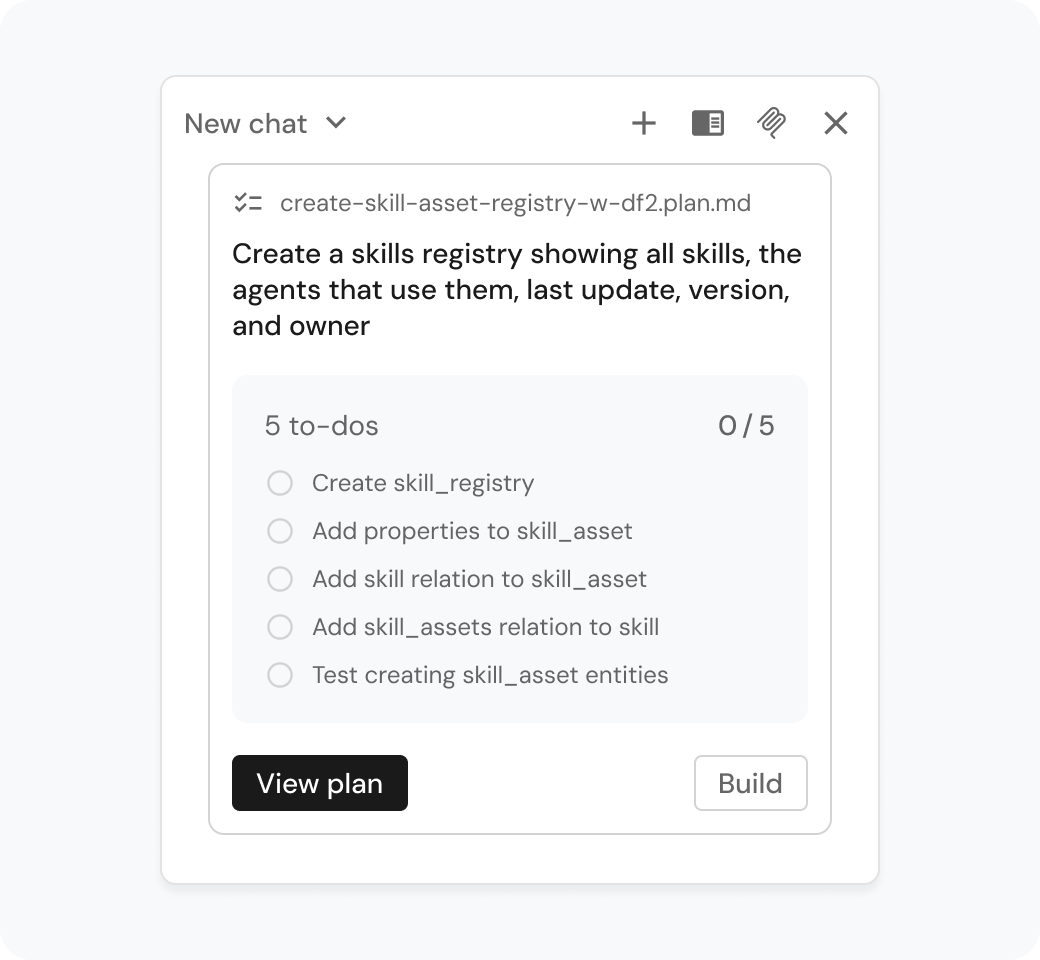Click the View plan button
1040x960 pixels.
(x=320, y=783)
